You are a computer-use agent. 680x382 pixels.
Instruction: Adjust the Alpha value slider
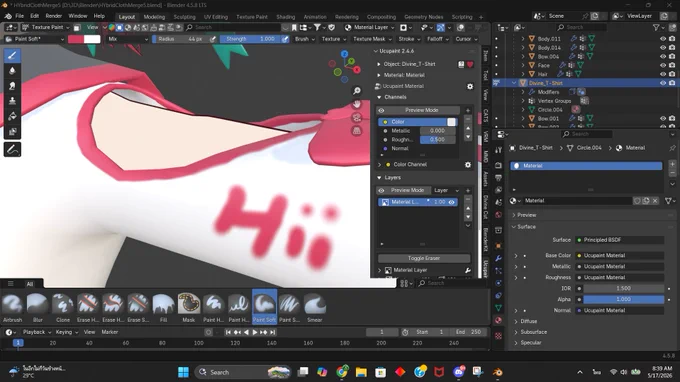pos(623,300)
